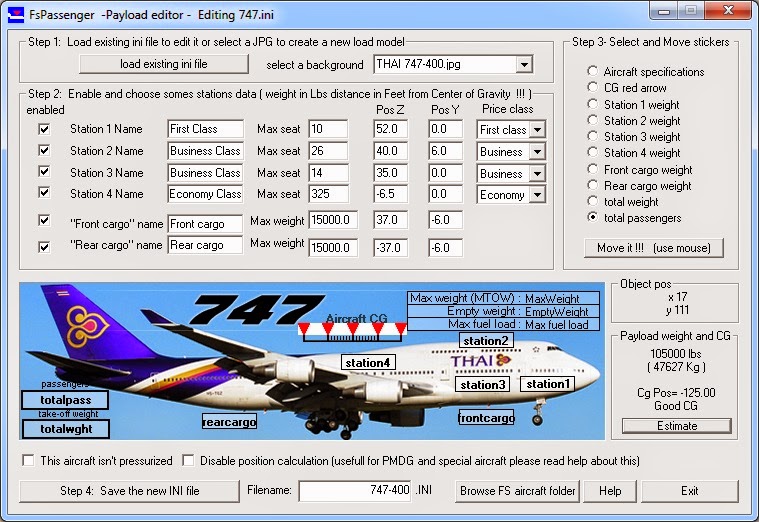Click Browse FS aircraft folder button
This screenshot has width=759, height=522.
click(x=517, y=491)
